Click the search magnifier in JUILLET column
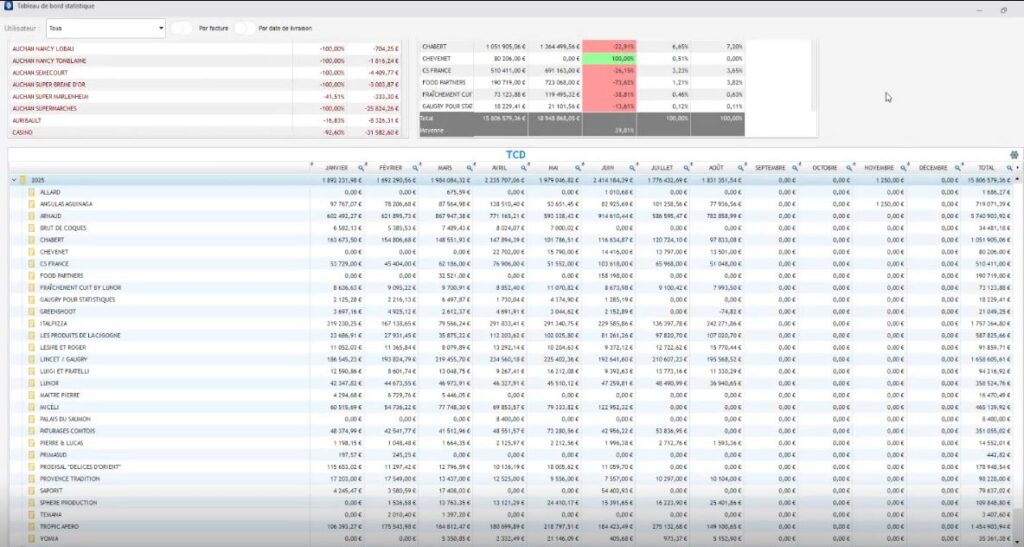The image size is (1024, 547). [x=686, y=168]
